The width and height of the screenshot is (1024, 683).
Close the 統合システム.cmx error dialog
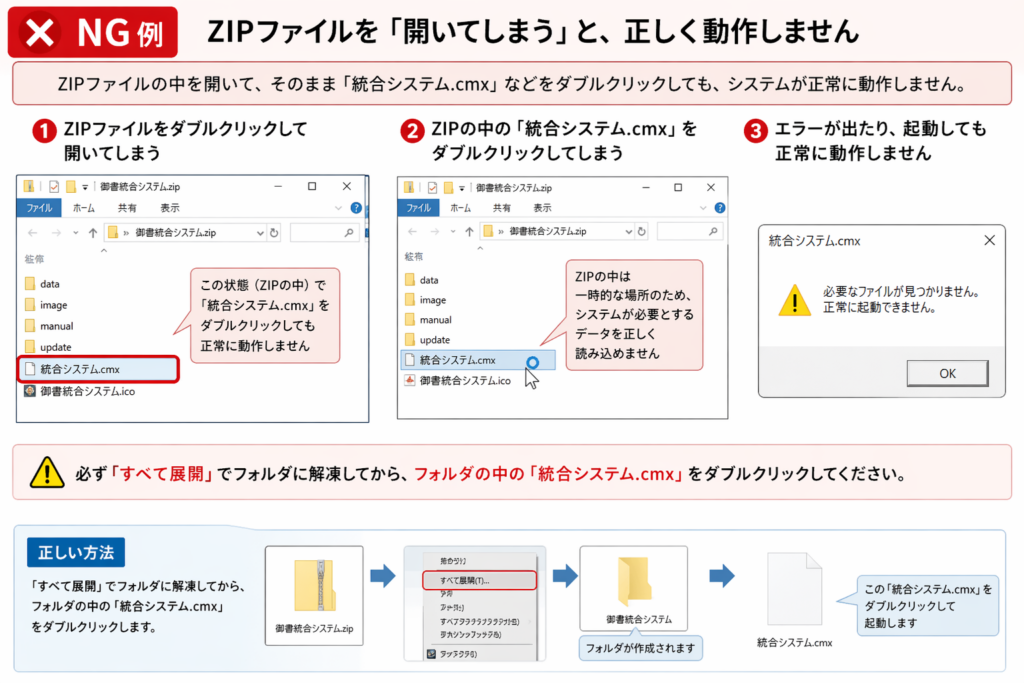[989, 241]
